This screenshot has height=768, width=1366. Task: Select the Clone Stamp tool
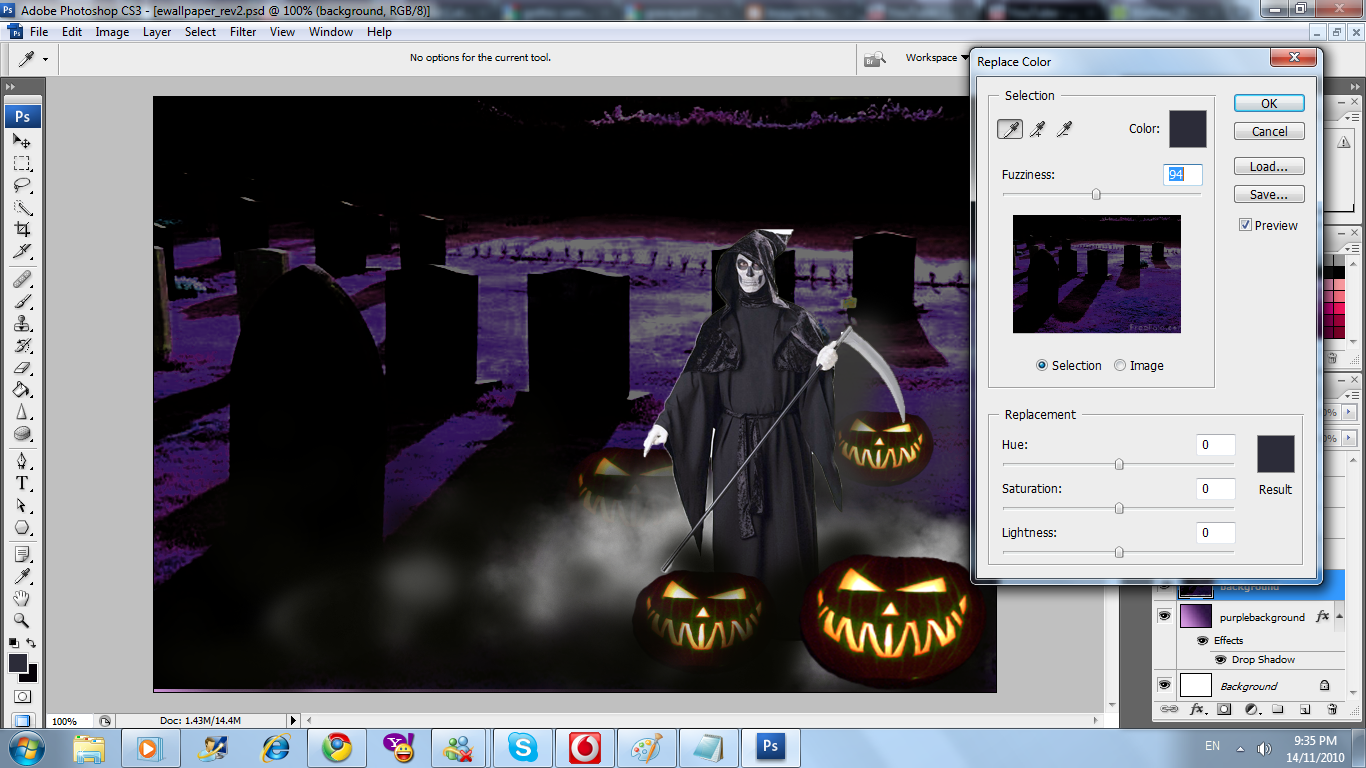point(22,323)
